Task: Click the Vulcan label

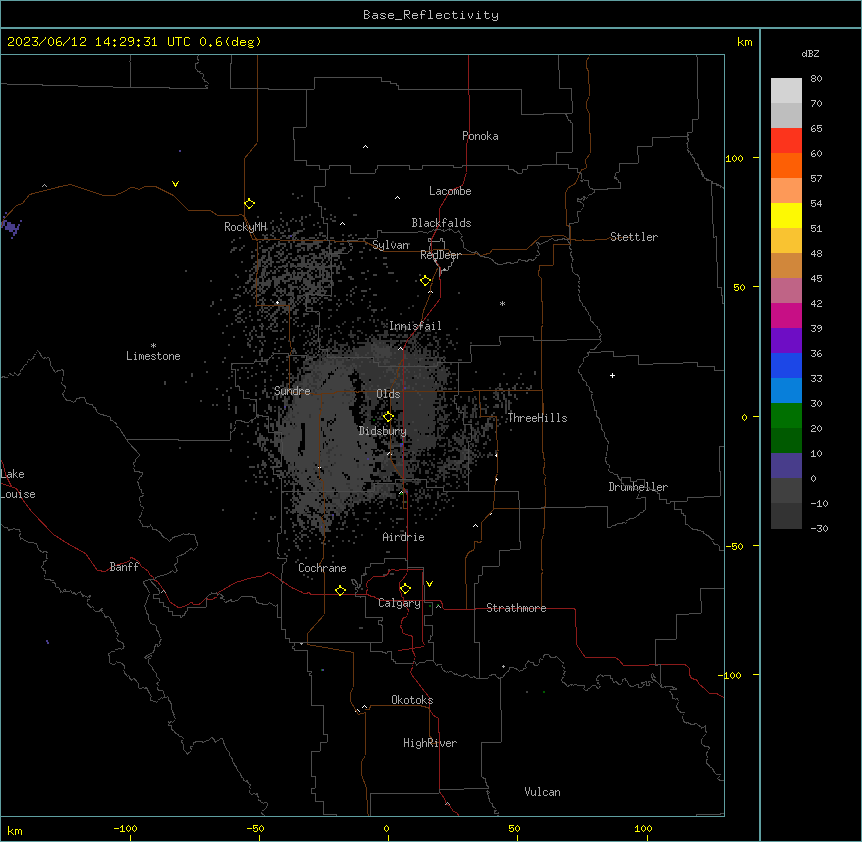Action: pos(543,792)
